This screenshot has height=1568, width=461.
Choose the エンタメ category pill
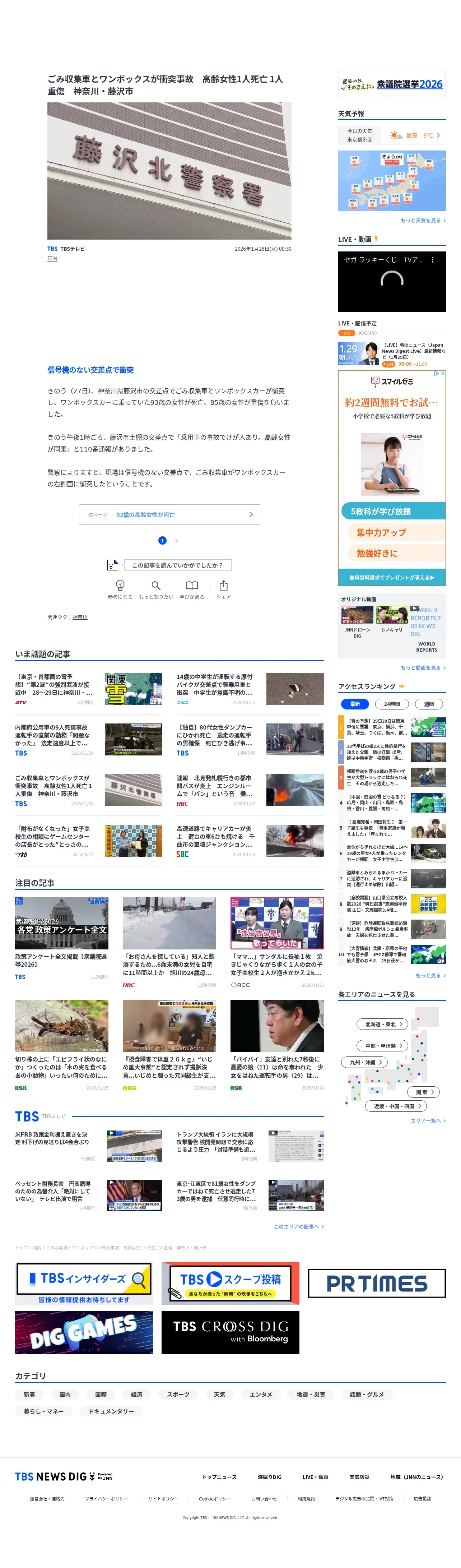261,1394
